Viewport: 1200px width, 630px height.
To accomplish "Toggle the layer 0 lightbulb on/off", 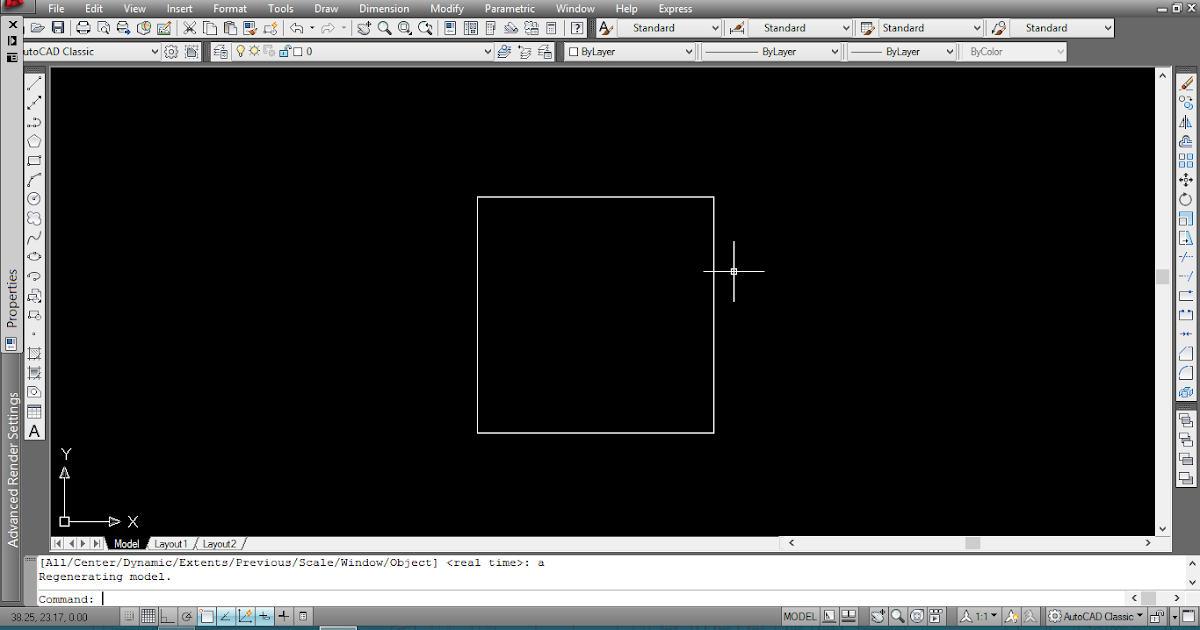I will [x=241, y=50].
